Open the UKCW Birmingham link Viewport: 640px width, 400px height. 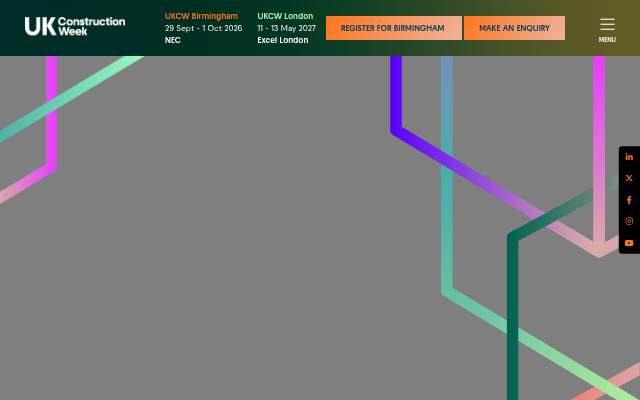coord(201,16)
